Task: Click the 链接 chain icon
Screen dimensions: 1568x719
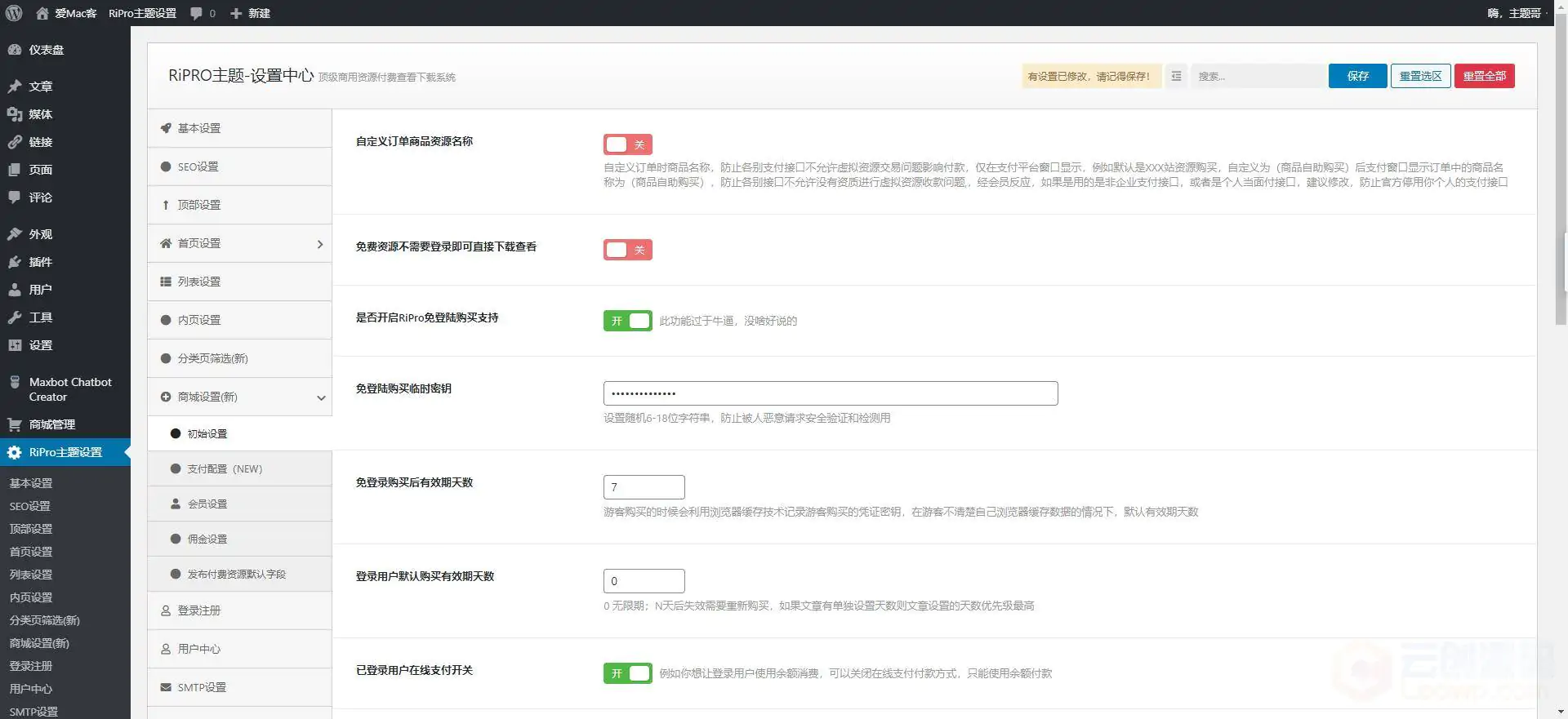Action: pos(15,142)
